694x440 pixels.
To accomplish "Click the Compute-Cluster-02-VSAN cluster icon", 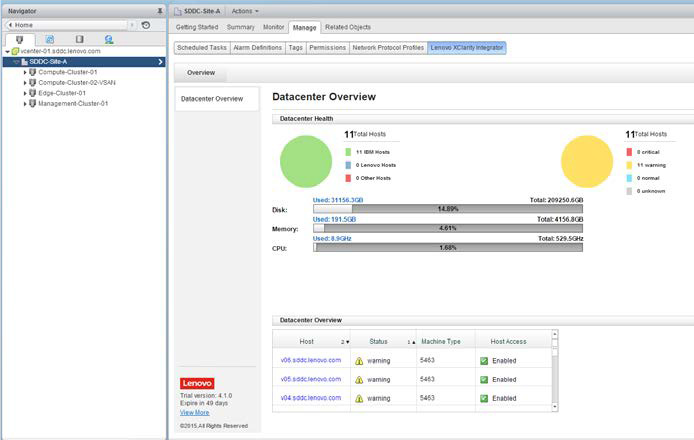I will pos(32,82).
